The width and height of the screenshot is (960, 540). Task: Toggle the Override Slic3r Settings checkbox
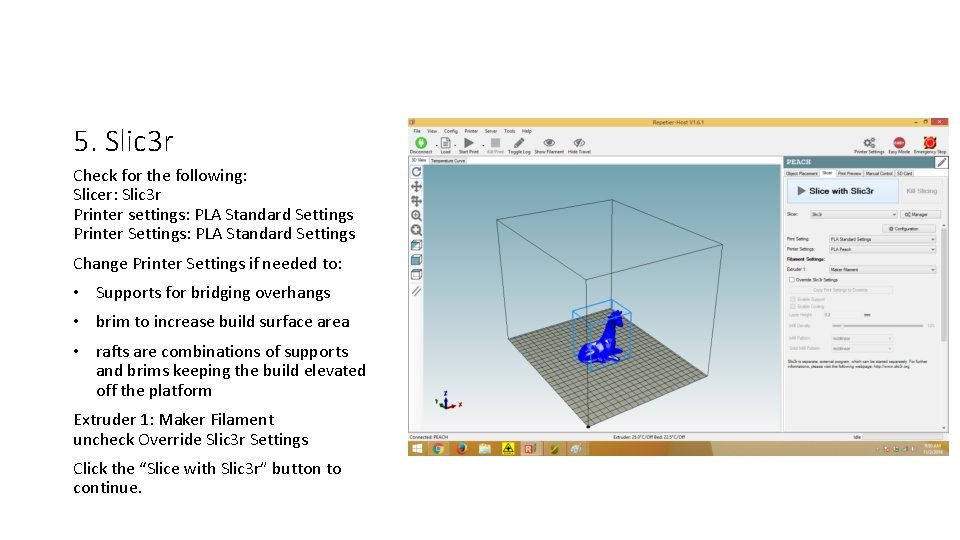point(792,280)
